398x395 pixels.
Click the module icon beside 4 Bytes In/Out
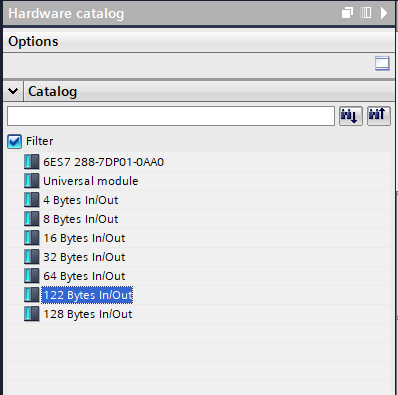click(x=32, y=200)
